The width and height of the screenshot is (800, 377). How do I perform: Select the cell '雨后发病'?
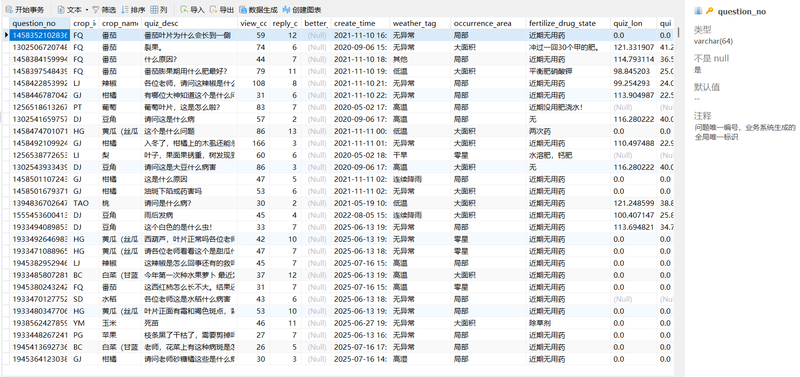click(189, 215)
